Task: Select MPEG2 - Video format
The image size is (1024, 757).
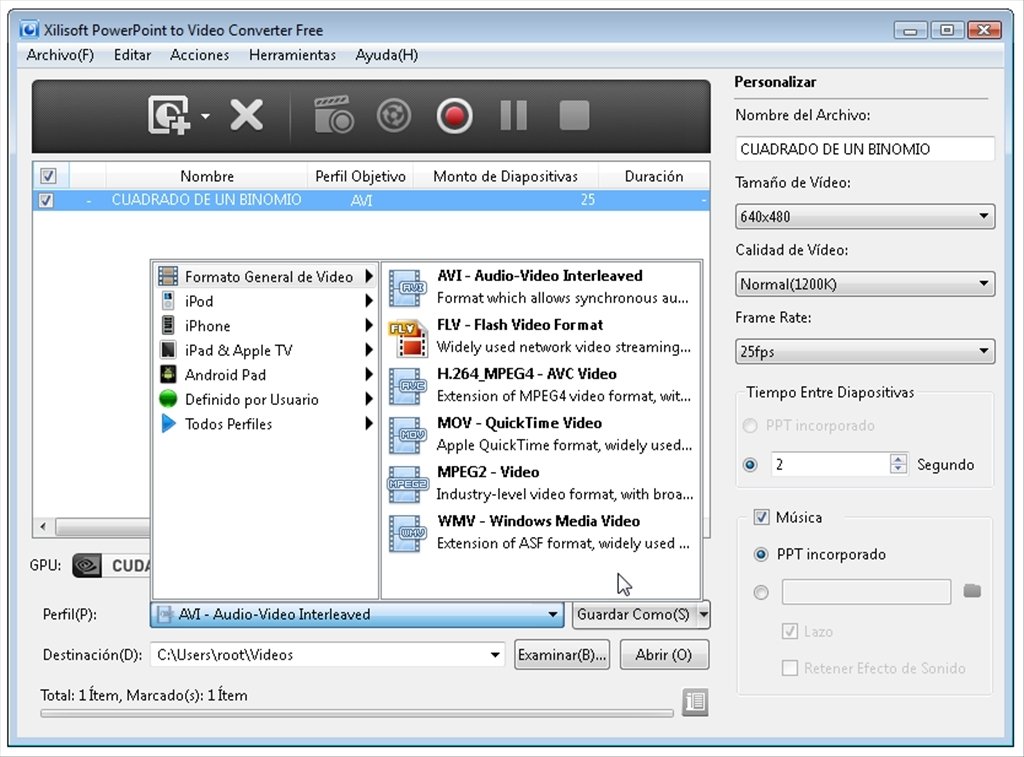Action: (541, 483)
